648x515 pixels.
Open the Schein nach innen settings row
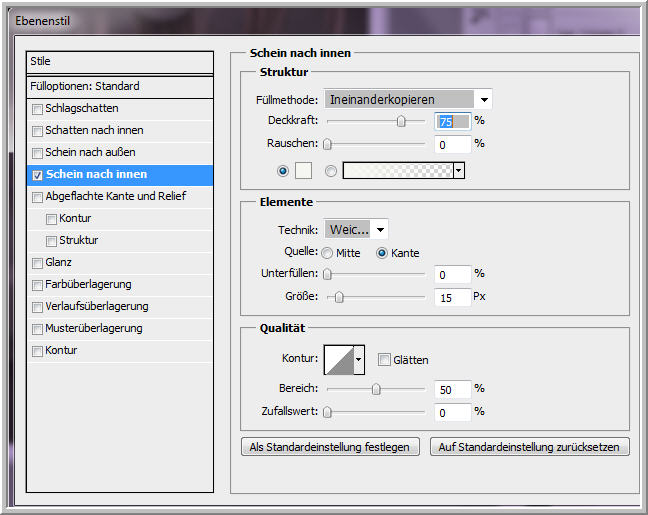pyautogui.click(x=120, y=175)
